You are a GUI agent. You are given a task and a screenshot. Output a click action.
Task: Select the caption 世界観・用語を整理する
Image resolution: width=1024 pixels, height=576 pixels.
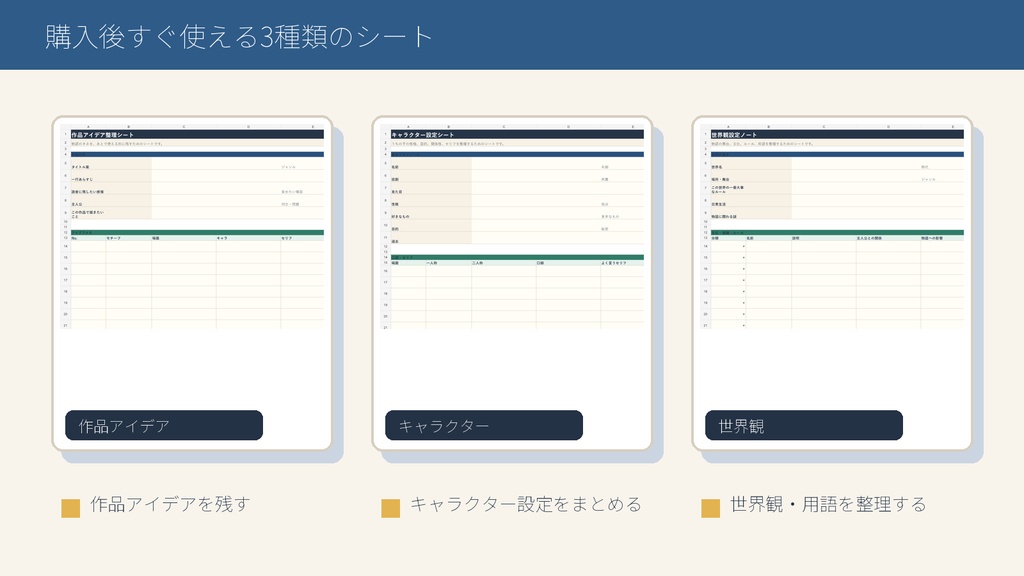tap(828, 504)
